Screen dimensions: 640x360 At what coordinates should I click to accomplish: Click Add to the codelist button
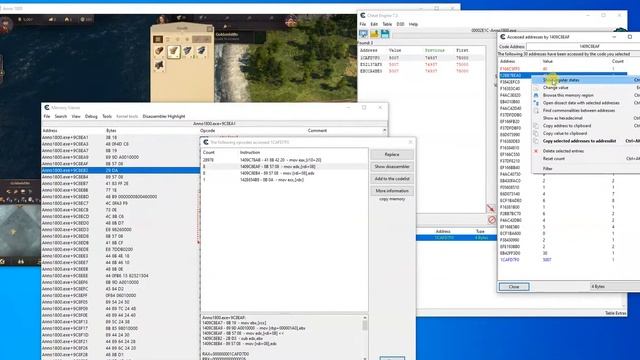click(x=392, y=179)
